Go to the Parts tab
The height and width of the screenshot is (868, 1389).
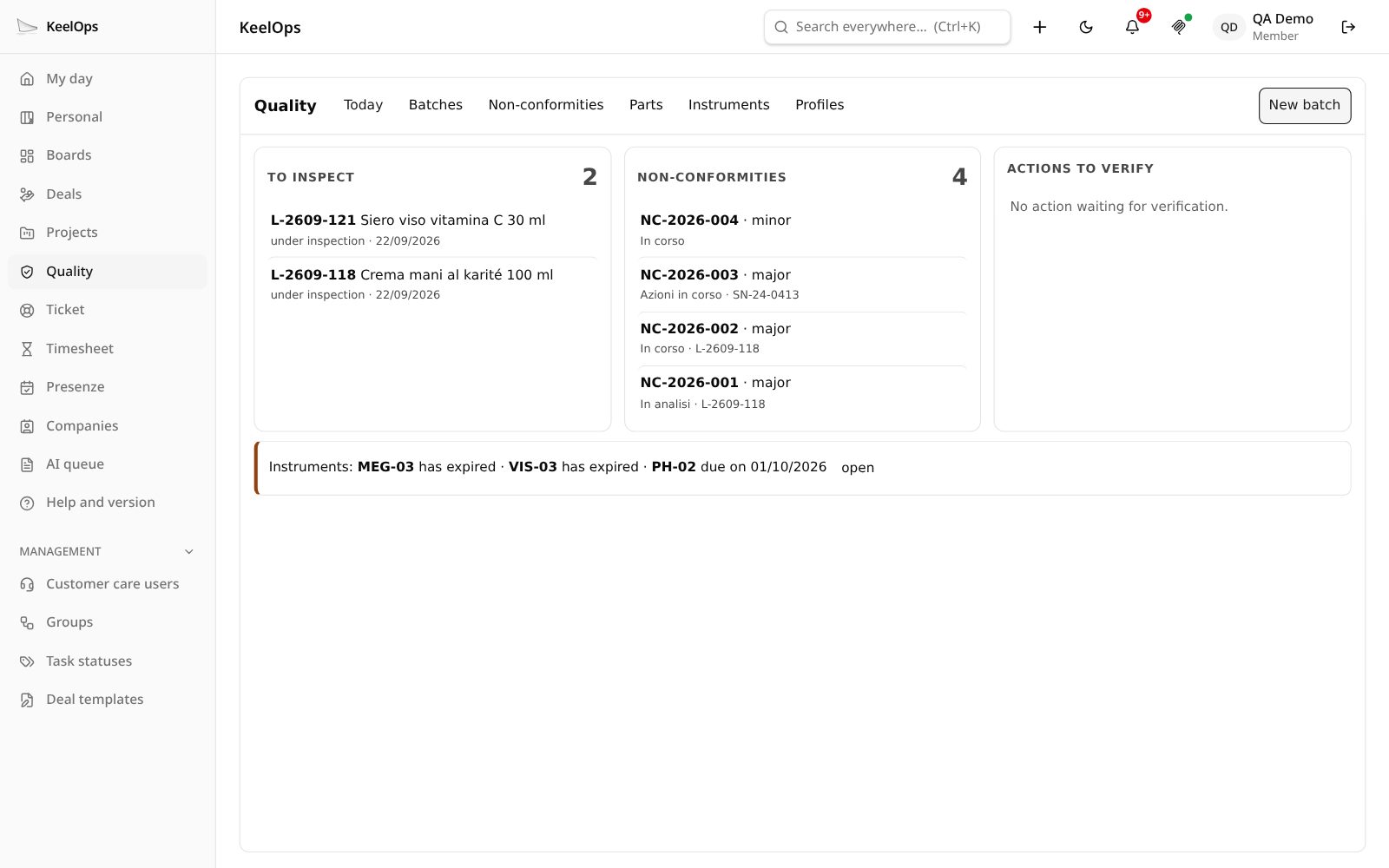(646, 105)
